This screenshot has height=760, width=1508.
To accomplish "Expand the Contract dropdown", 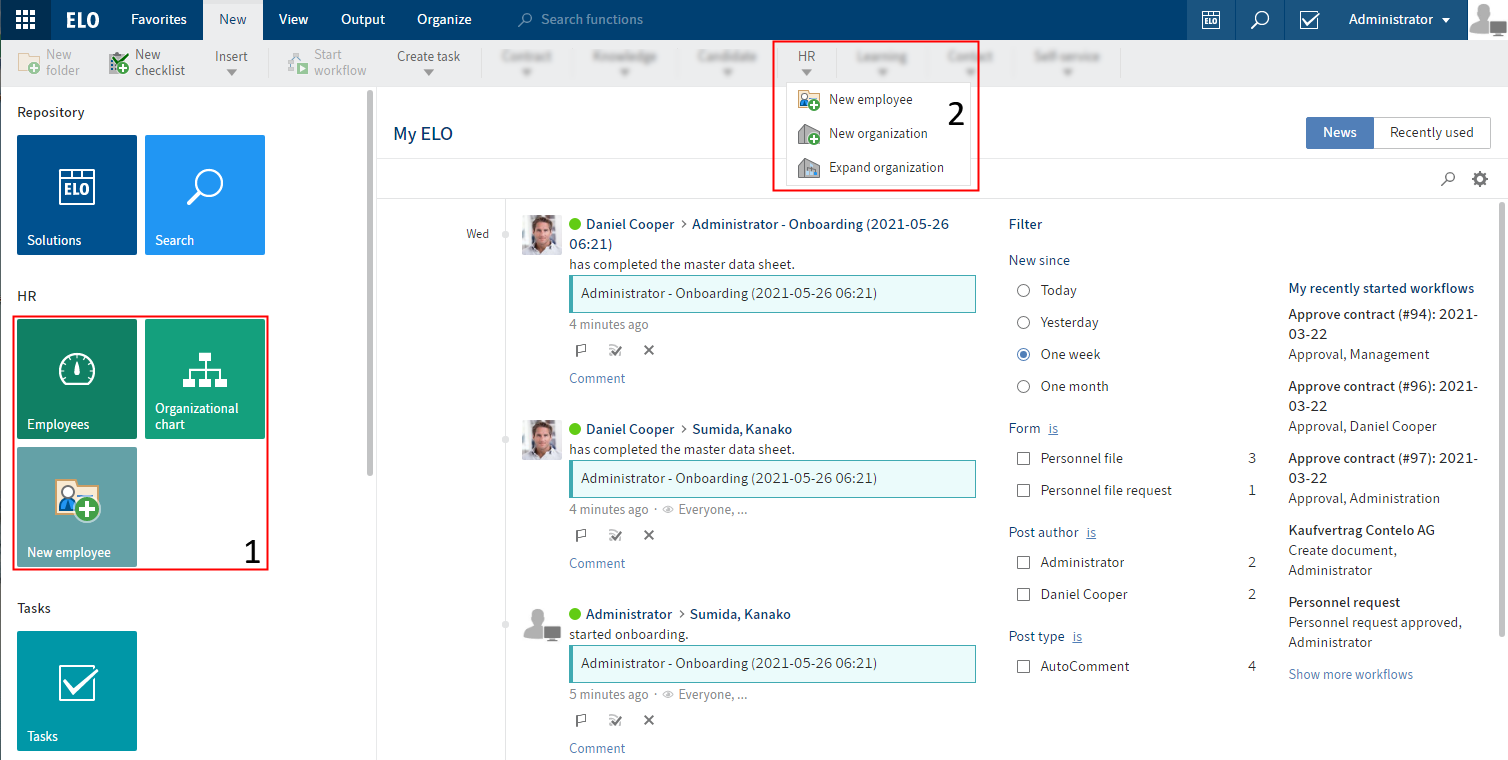I will point(527,63).
